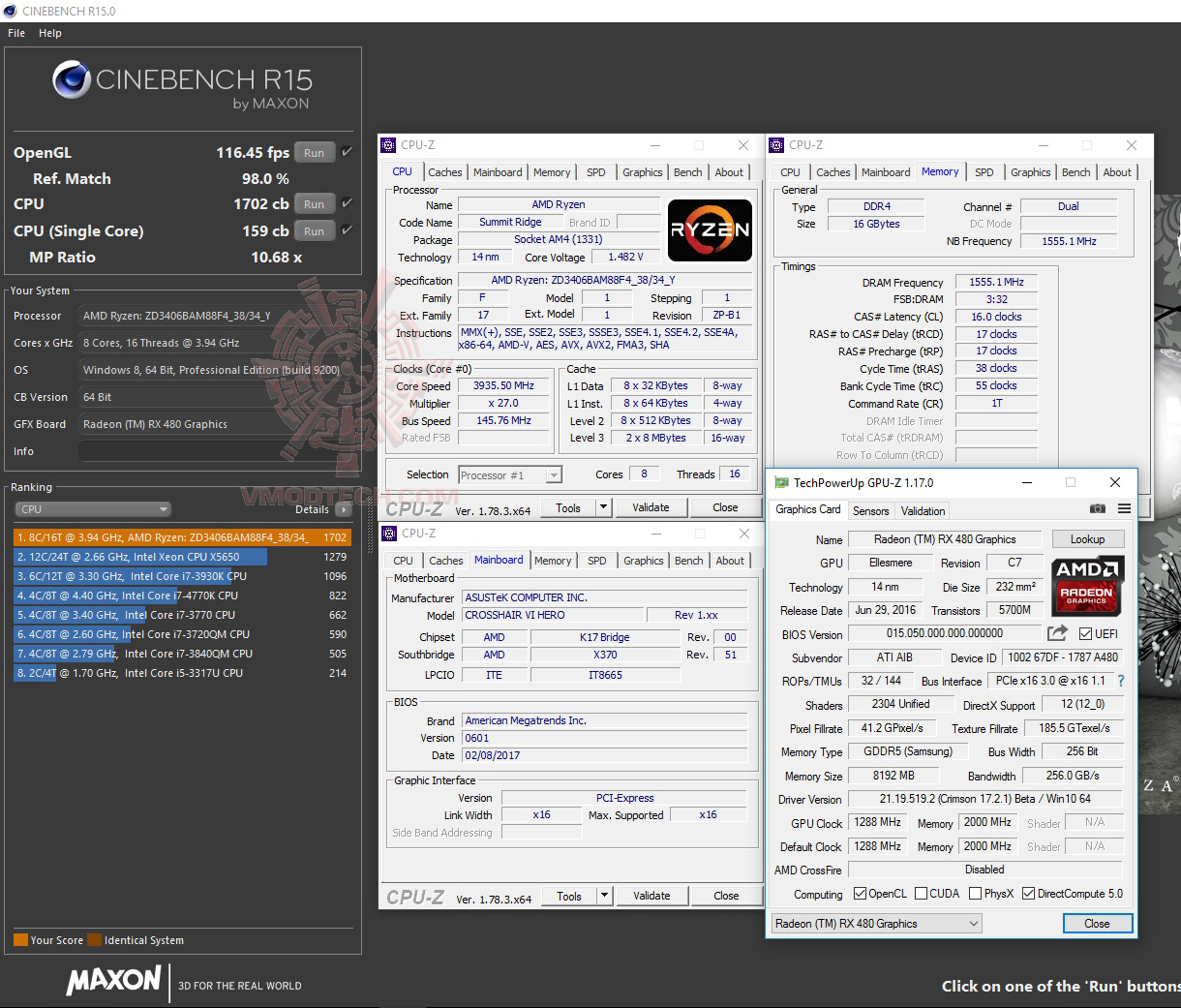This screenshot has width=1181, height=1008.
Task: Switch to the Sensors tab in GPU-Z
Action: pyautogui.click(x=870, y=510)
